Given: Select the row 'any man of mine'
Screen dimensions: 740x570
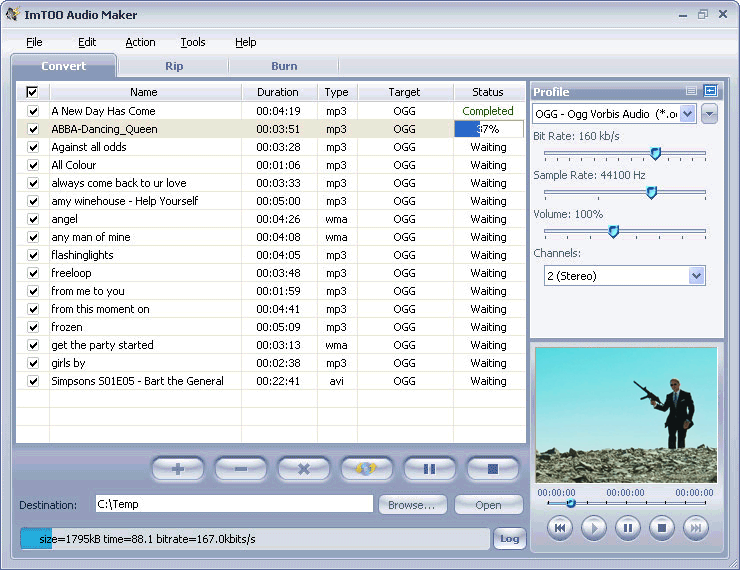Looking at the screenshot, I should pyautogui.click(x=271, y=237).
